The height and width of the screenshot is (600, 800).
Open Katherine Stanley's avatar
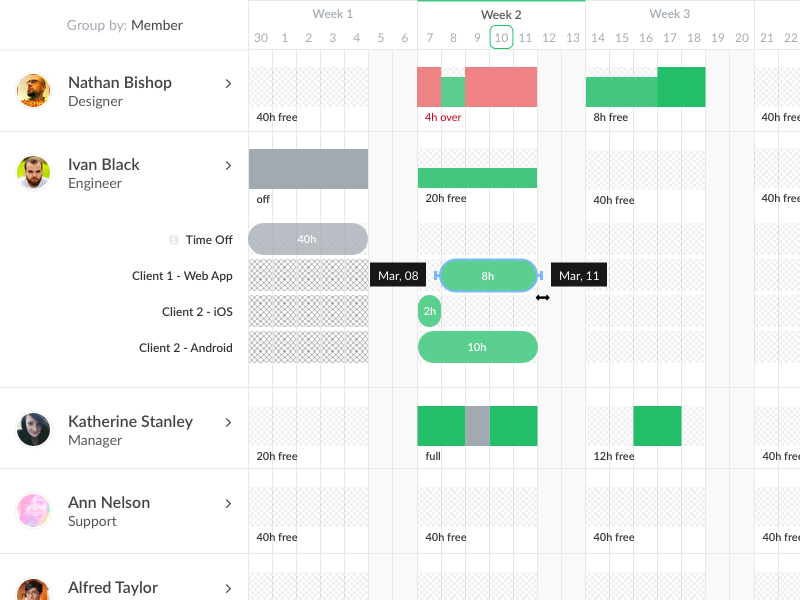(33, 430)
